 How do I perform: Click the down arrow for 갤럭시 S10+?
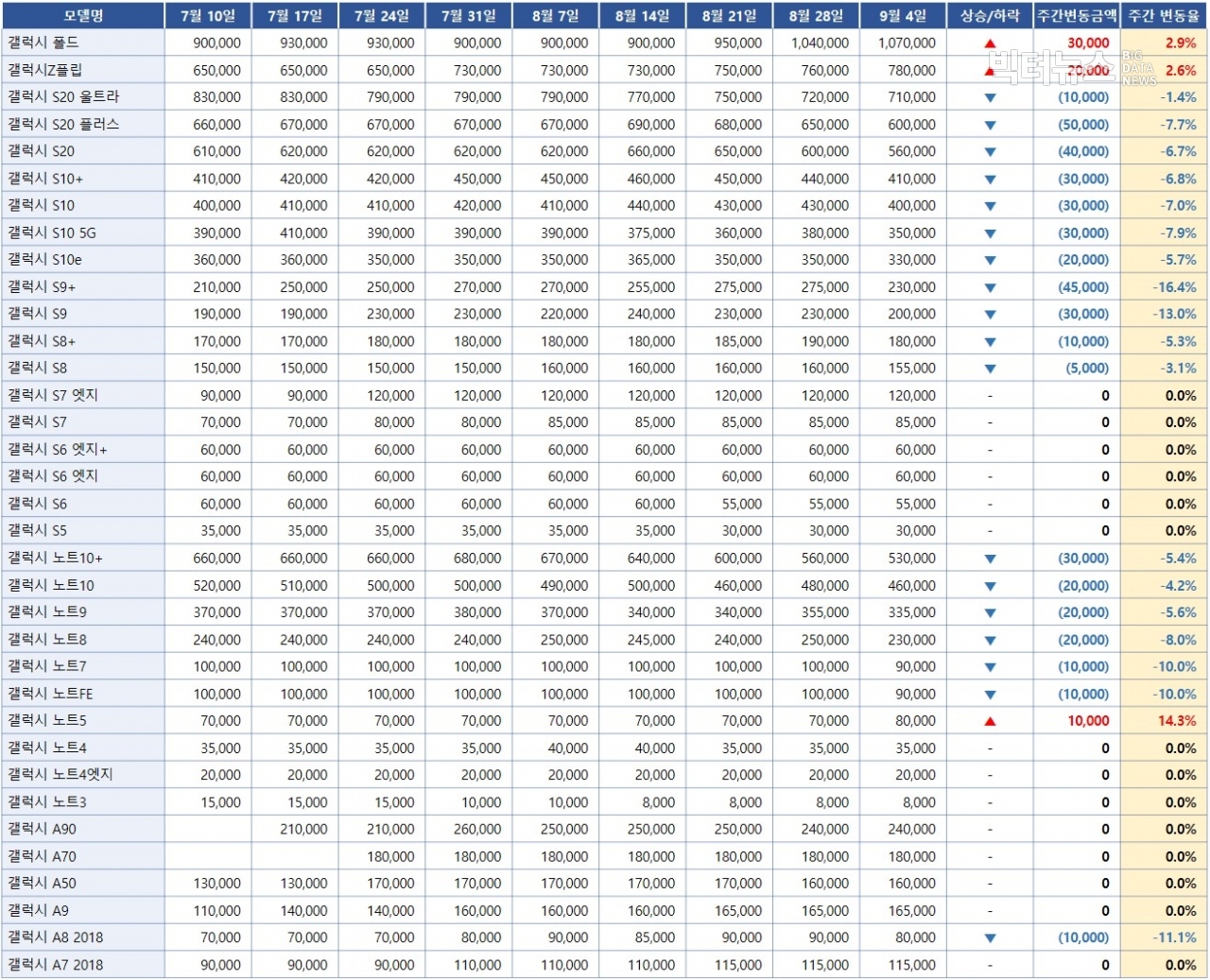(990, 179)
